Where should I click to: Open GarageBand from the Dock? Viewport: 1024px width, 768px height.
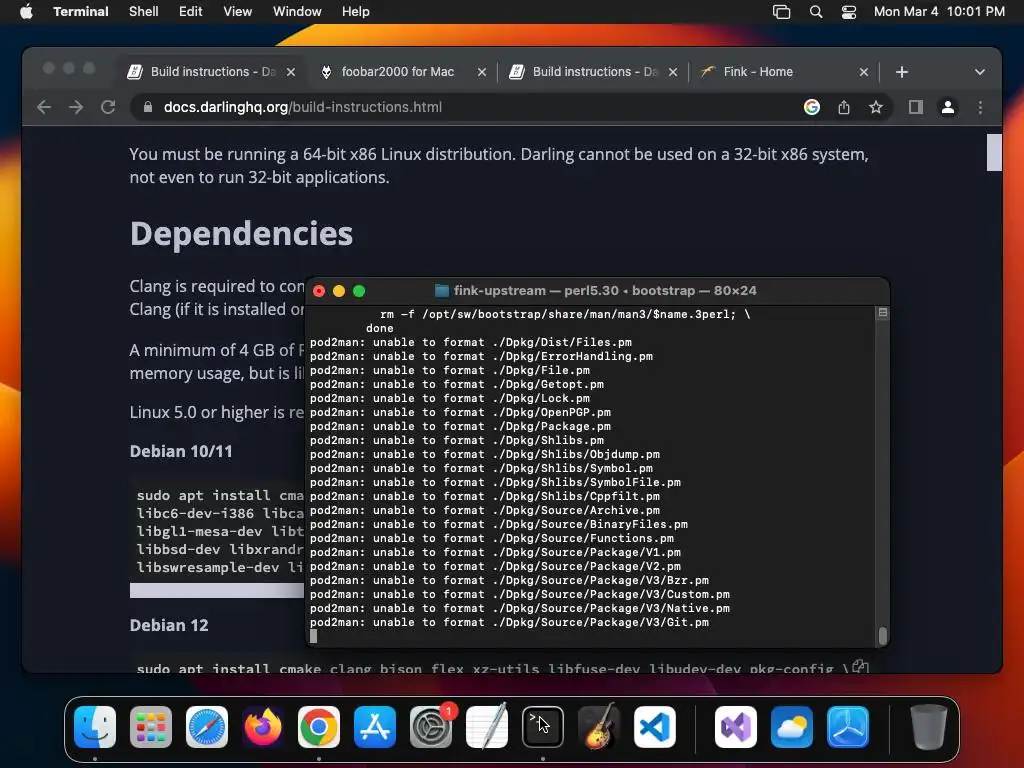599,726
